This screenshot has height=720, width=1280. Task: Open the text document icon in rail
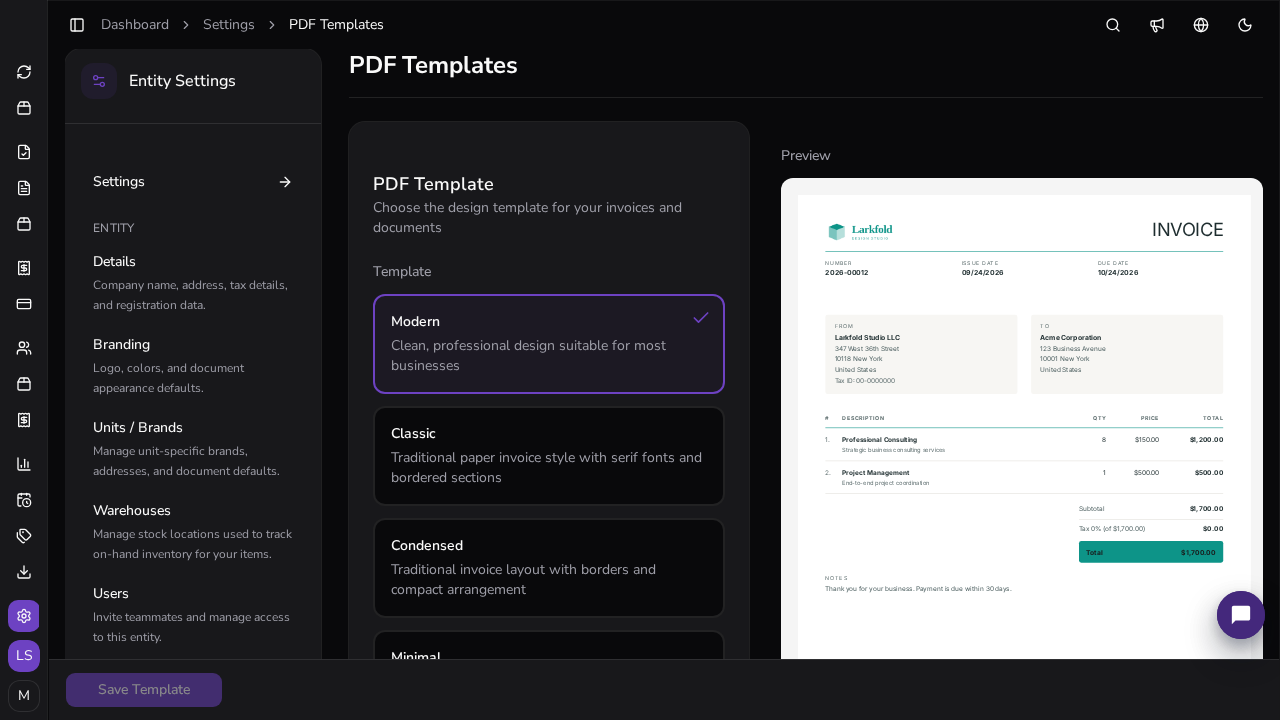pyautogui.click(x=24, y=188)
